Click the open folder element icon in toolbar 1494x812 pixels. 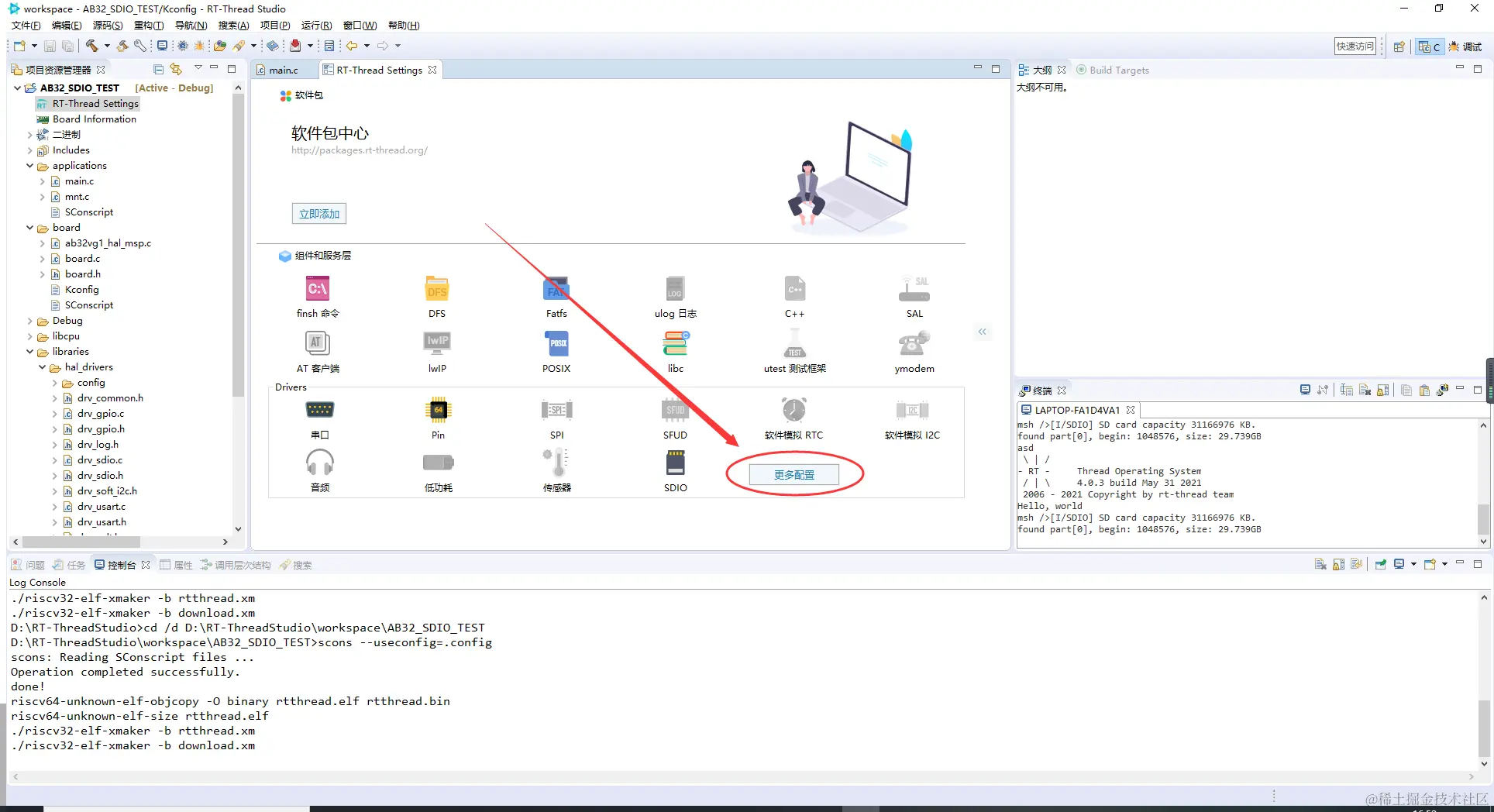220,46
